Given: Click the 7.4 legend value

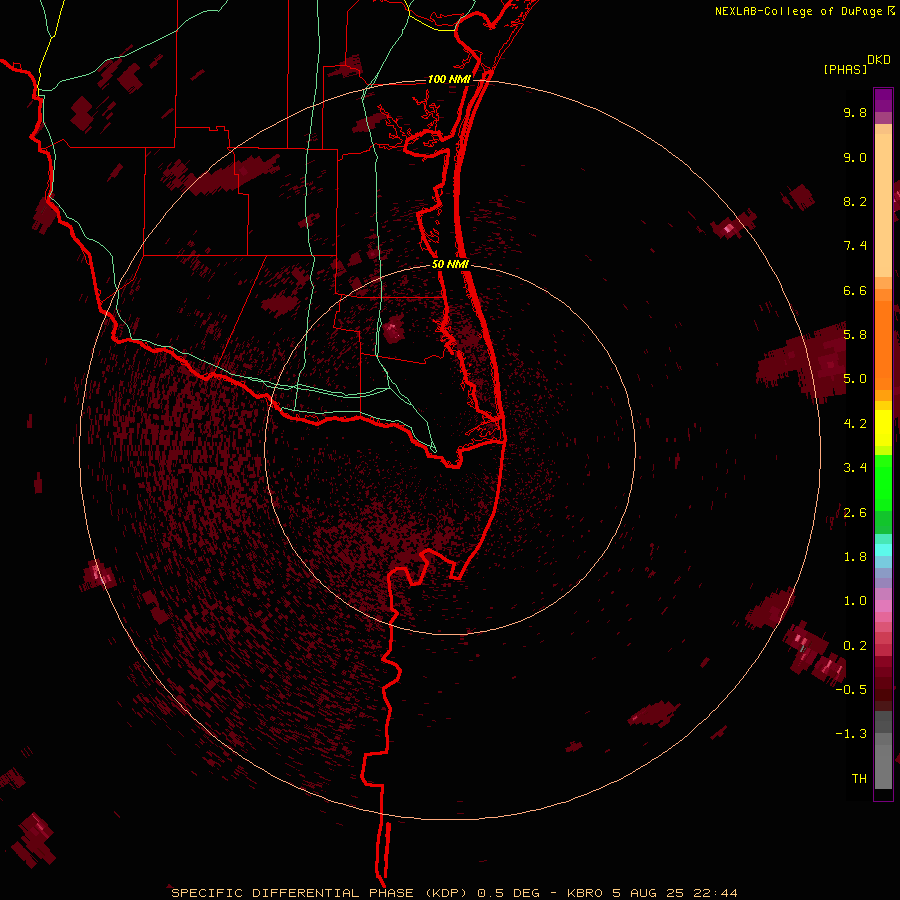Looking at the screenshot, I should [855, 246].
